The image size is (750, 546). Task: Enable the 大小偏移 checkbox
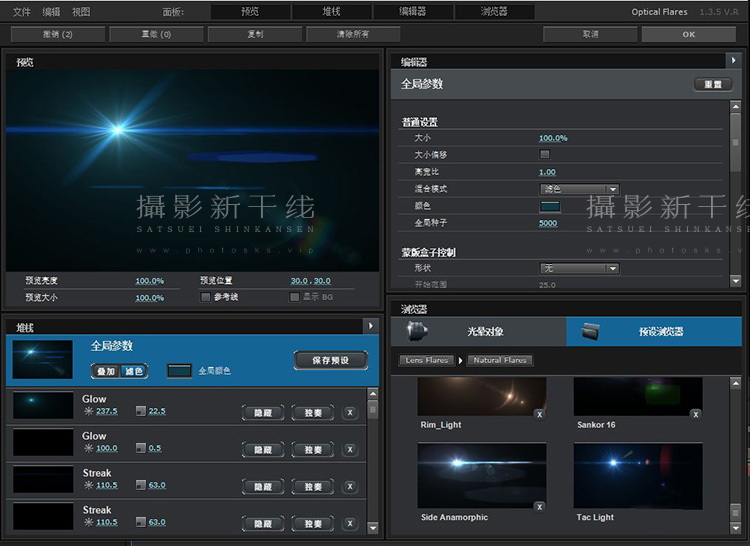(544, 154)
